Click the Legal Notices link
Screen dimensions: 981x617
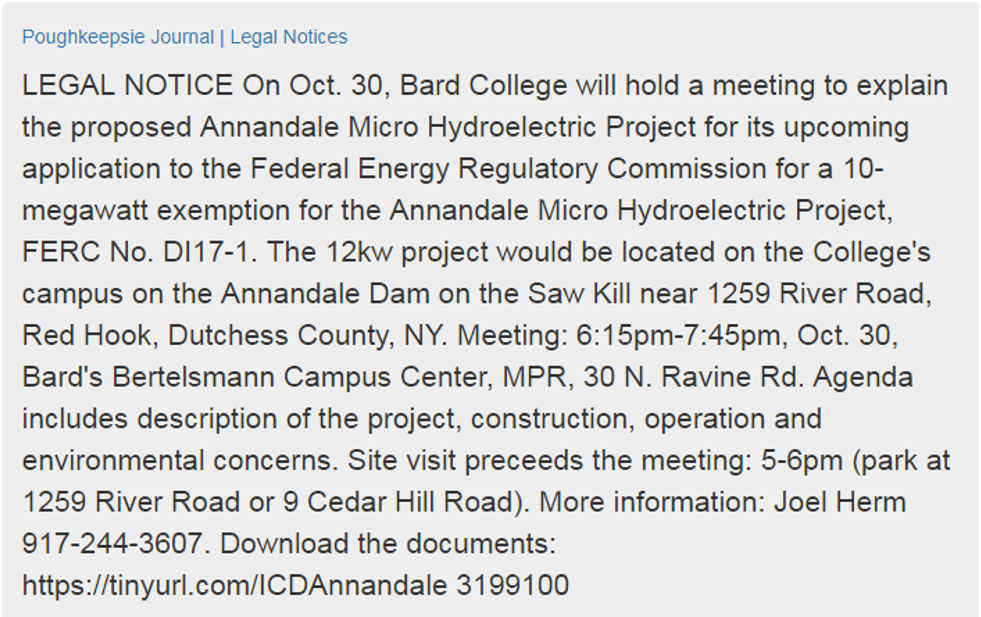tap(289, 37)
